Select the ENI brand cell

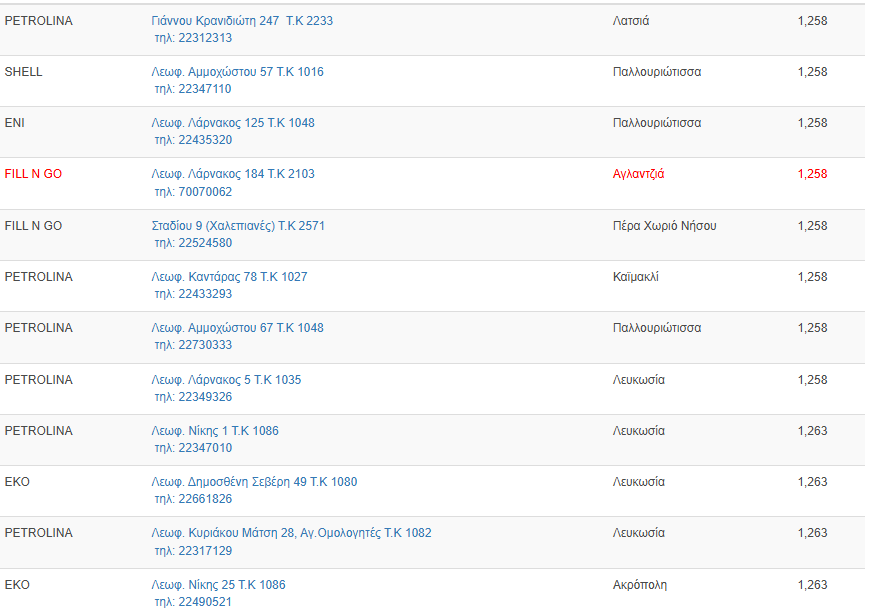tap(15, 123)
